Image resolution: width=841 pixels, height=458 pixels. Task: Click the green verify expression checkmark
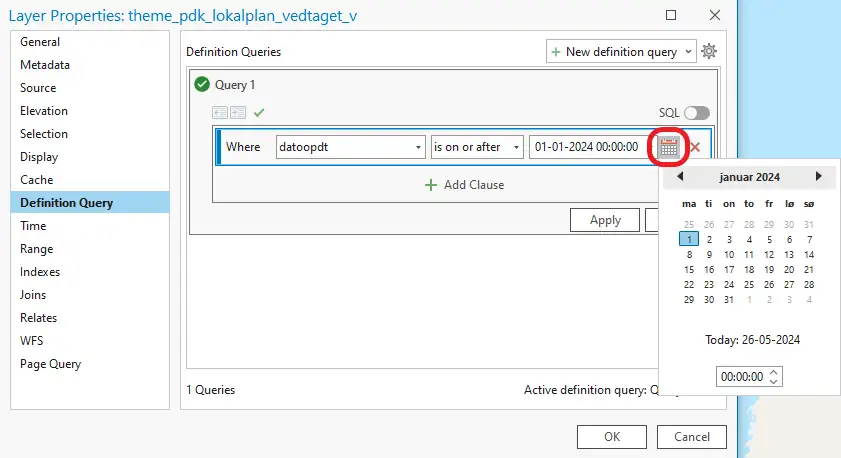tap(259, 113)
